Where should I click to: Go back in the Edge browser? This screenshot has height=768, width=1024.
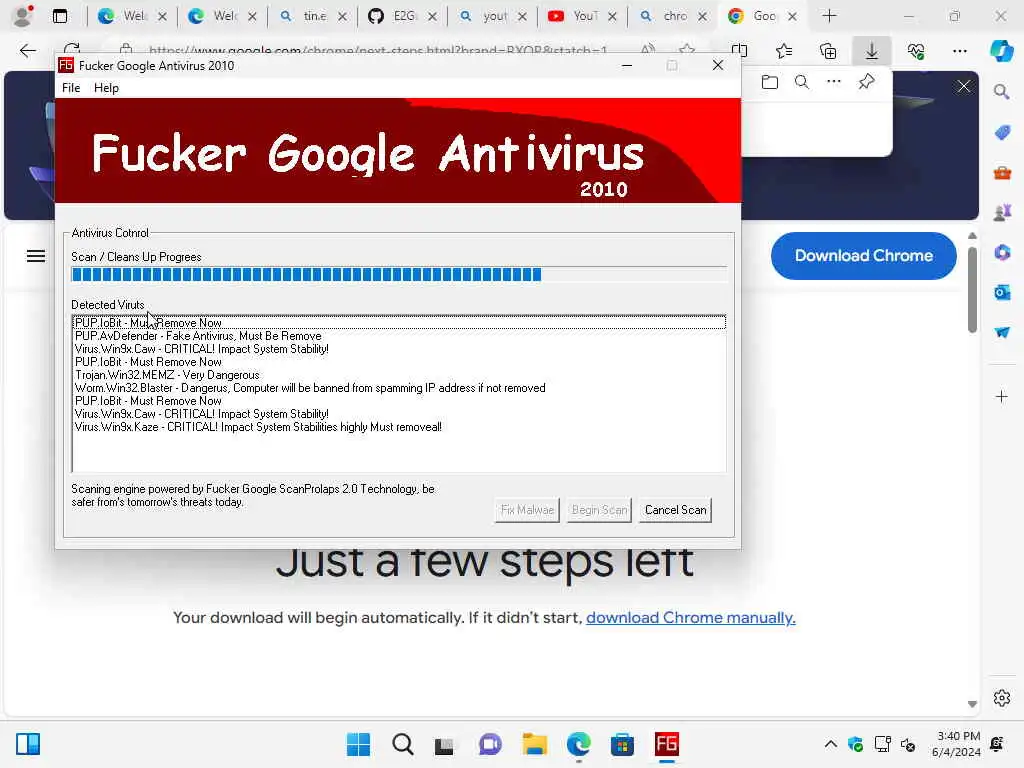pyautogui.click(x=27, y=51)
